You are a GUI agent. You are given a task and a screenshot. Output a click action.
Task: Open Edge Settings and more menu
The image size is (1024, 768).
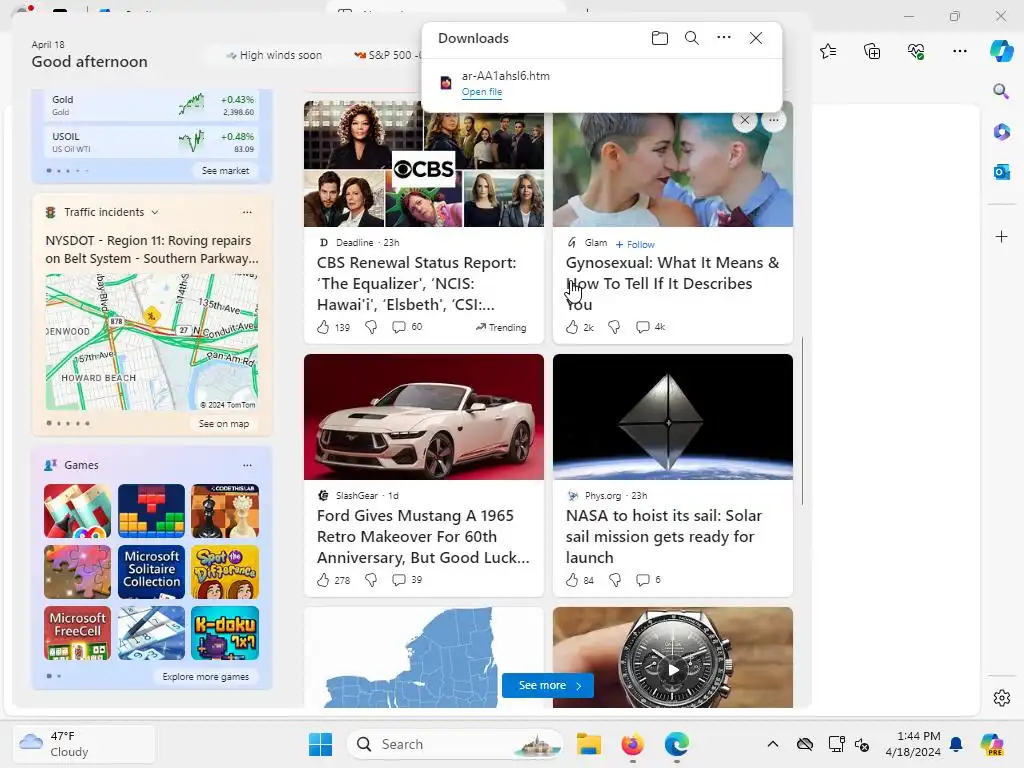point(959,51)
